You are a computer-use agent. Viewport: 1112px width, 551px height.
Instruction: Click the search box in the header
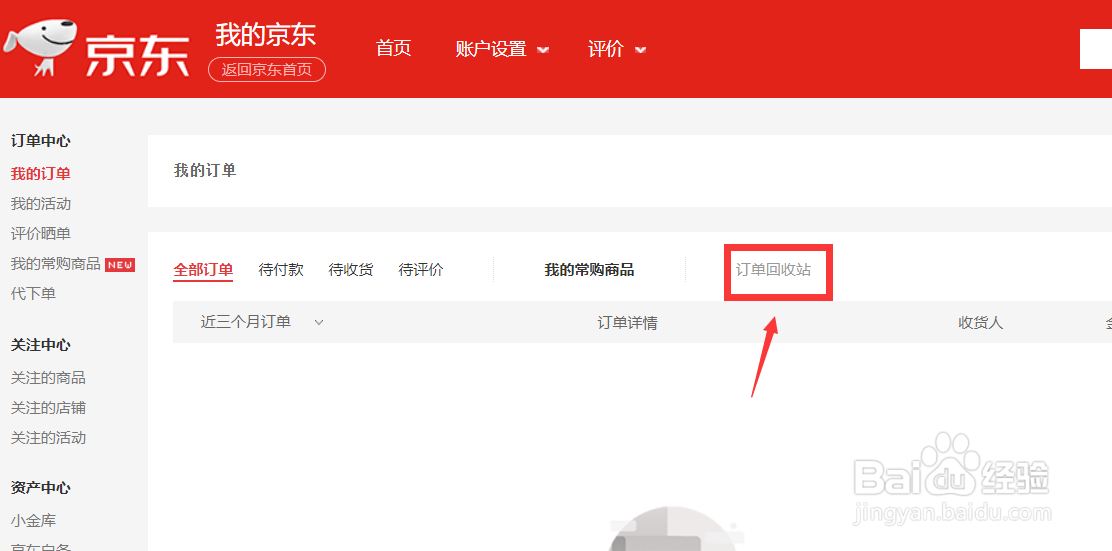[1096, 49]
